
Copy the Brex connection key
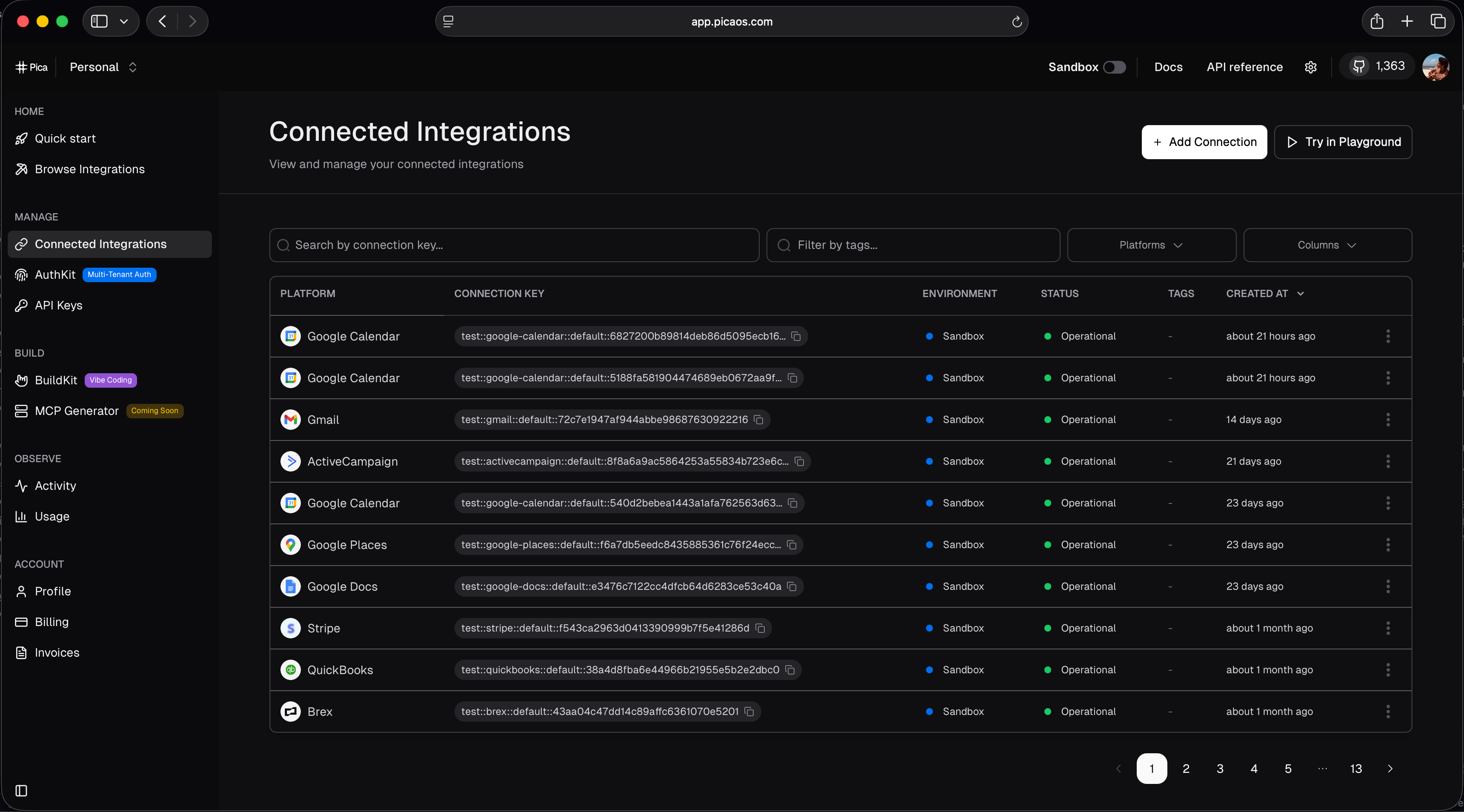[749, 712]
